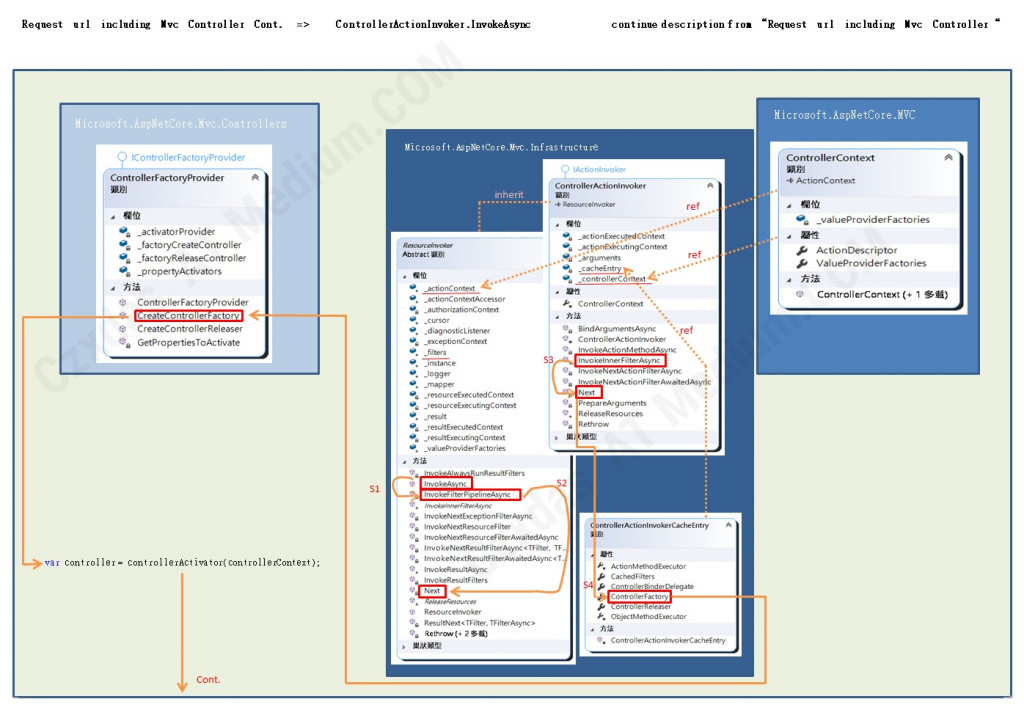Collapse the 屬性 section in ControllerActionInvoker
The height and width of the screenshot is (710, 1024).
[557, 293]
